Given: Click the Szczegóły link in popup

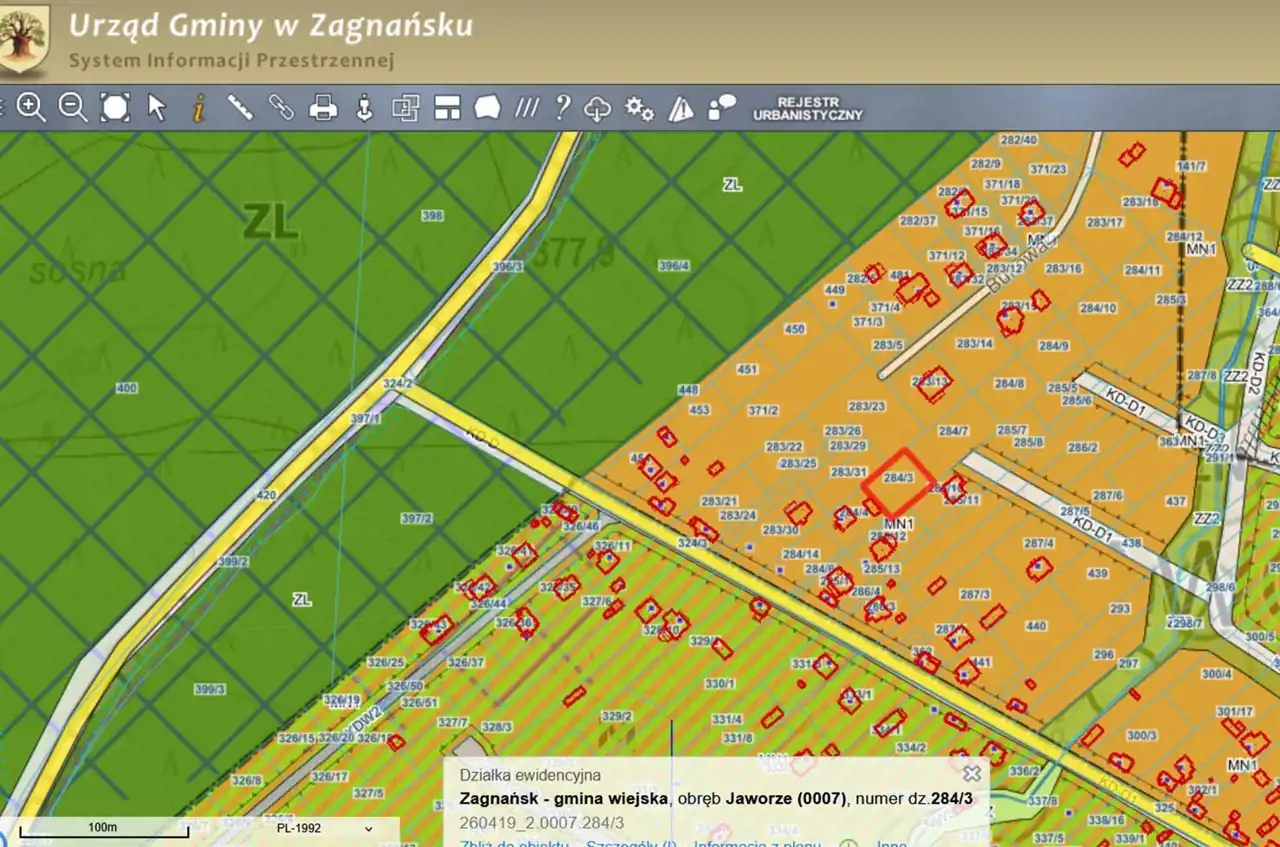Looking at the screenshot, I should 631,843.
